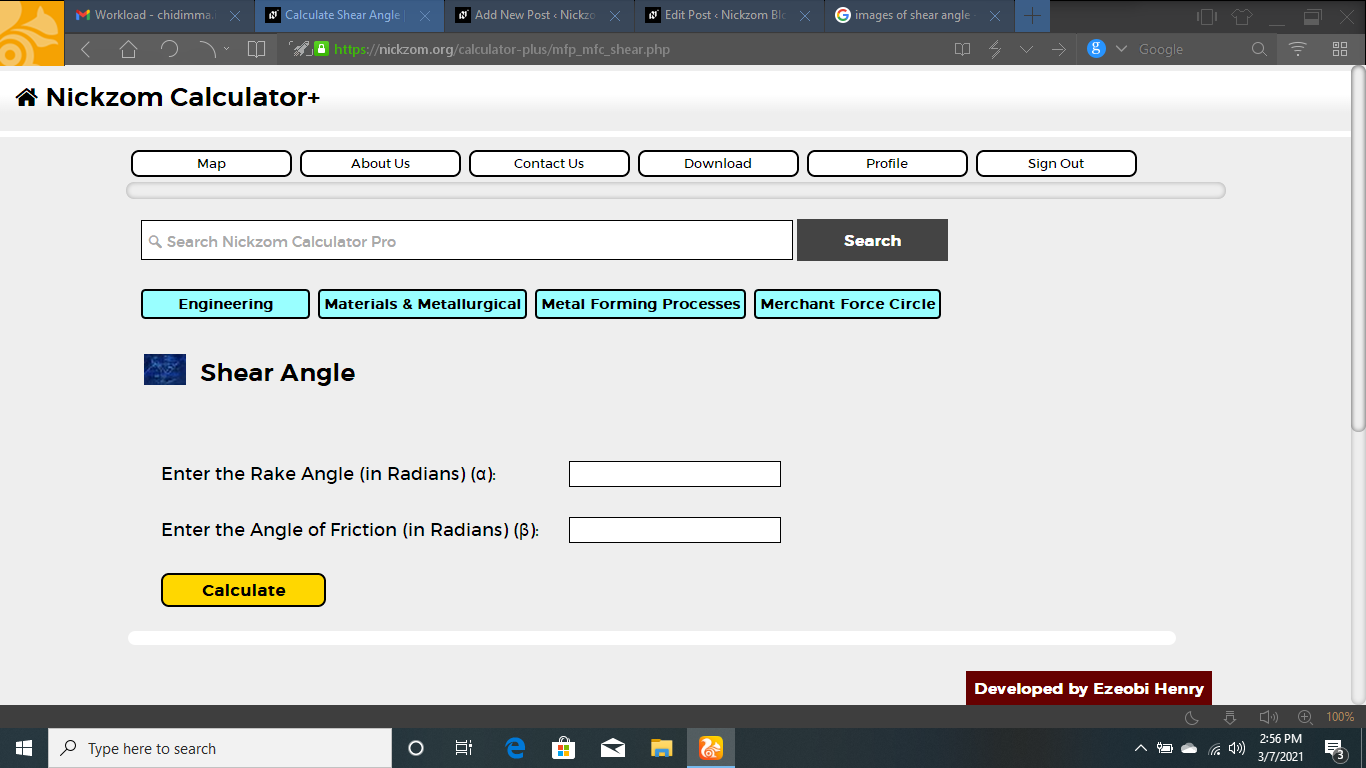Switch to Add New Post tab
Image resolution: width=1366 pixels, height=768 pixels.
point(540,15)
